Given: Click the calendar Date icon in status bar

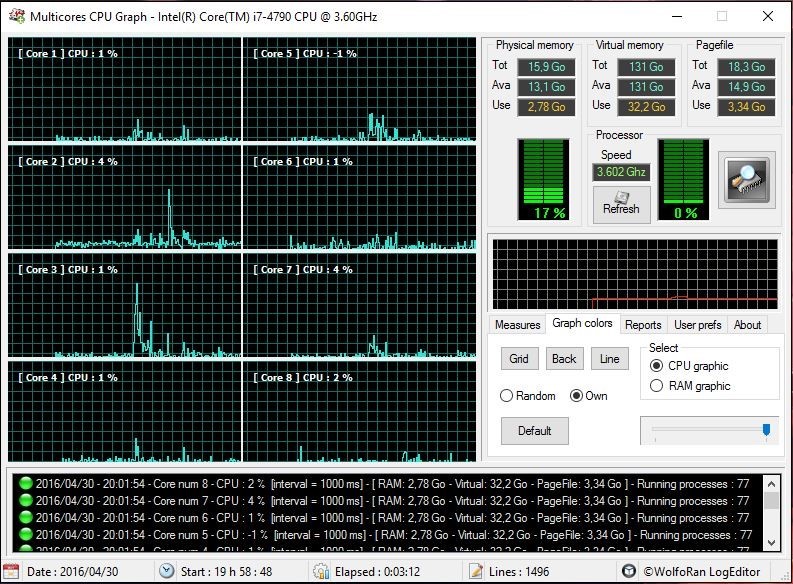Looking at the screenshot, I should [x=13, y=571].
